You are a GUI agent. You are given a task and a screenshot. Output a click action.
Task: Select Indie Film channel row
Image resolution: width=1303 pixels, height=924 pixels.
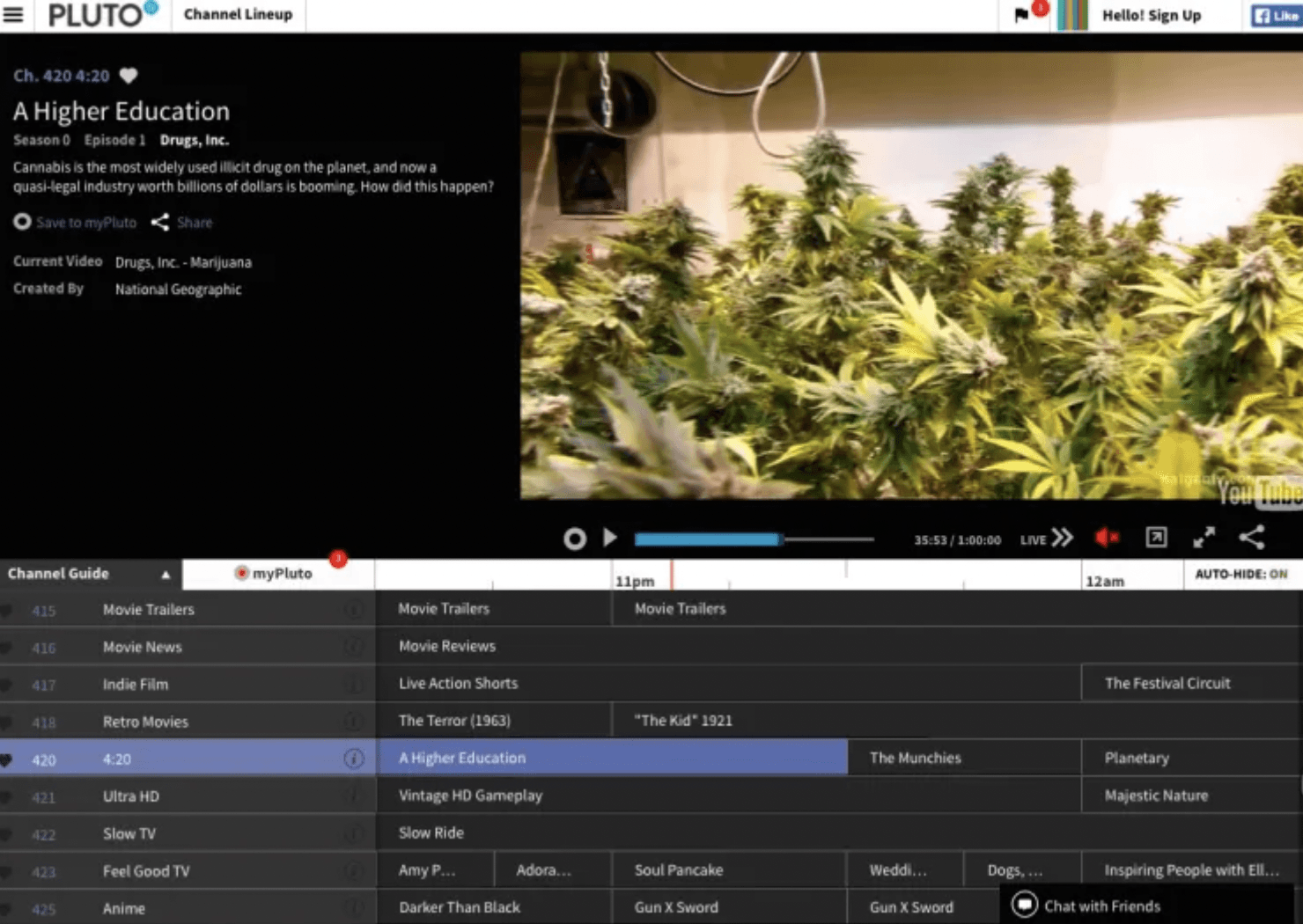pos(187,685)
